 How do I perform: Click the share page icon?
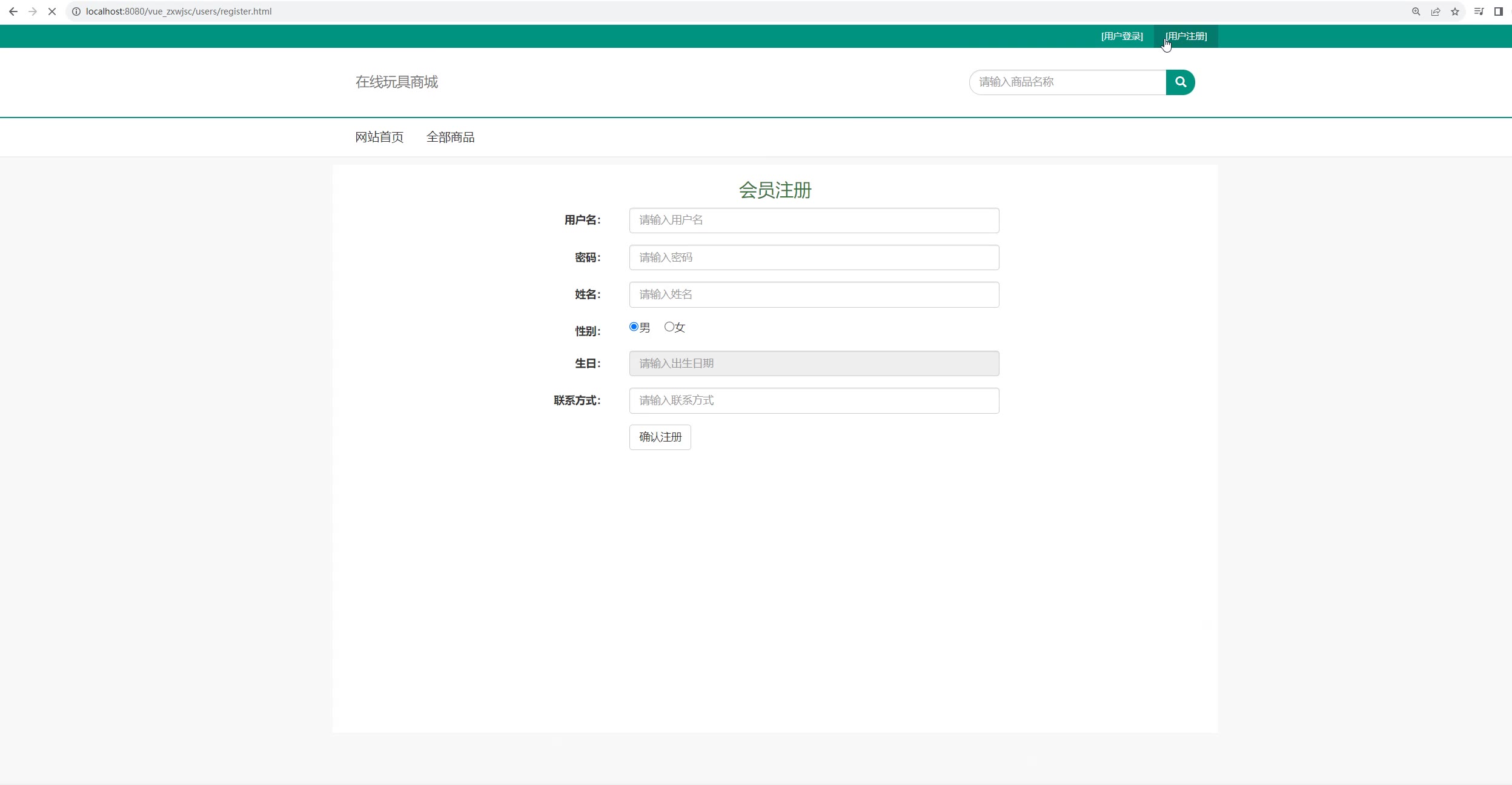click(1435, 12)
